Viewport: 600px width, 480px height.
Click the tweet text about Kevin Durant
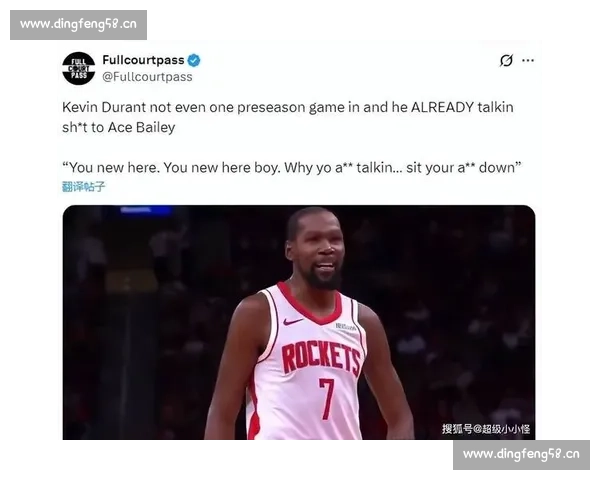pos(288,117)
